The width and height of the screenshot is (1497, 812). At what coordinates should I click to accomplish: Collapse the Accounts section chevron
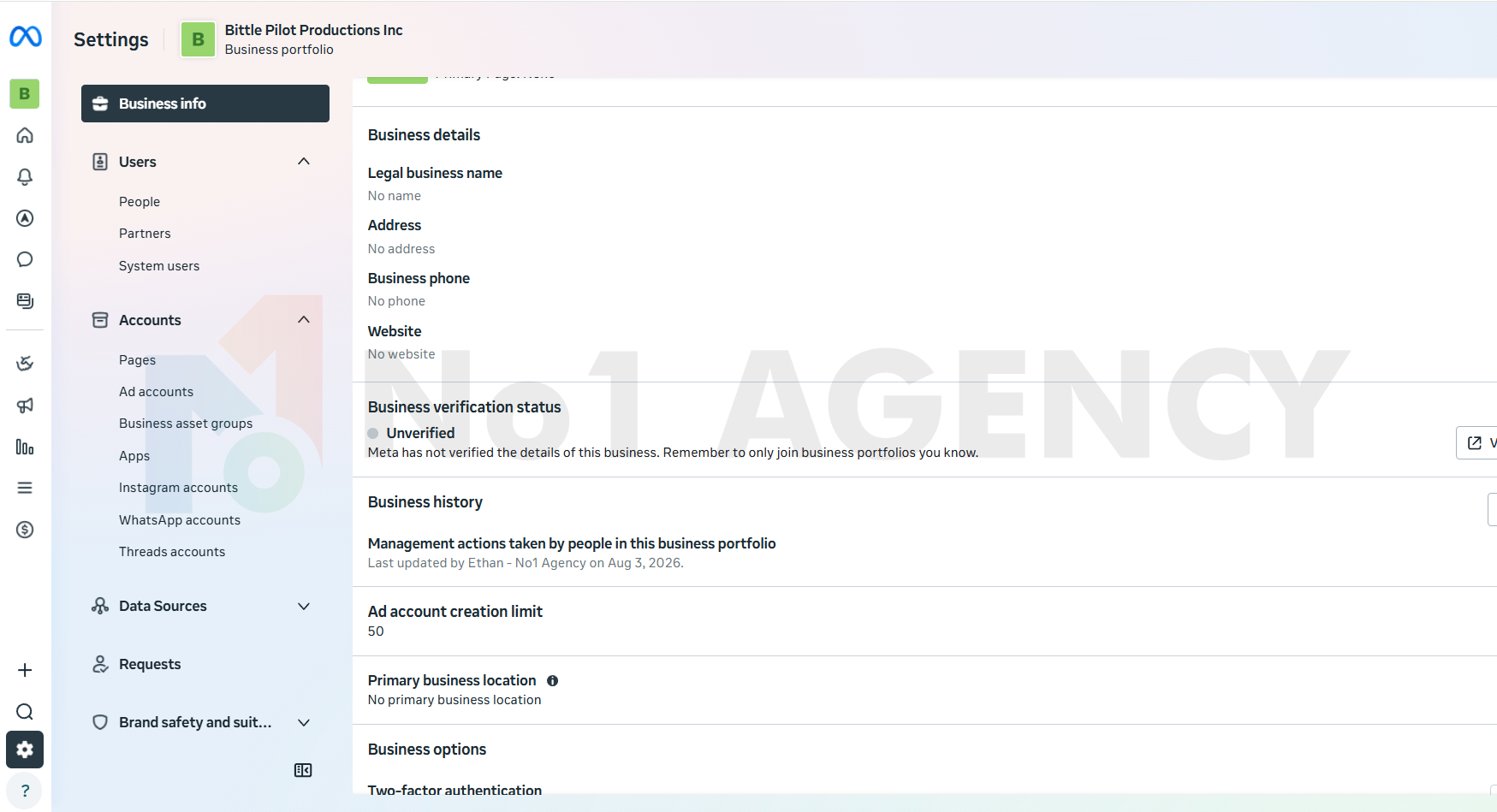tap(304, 320)
